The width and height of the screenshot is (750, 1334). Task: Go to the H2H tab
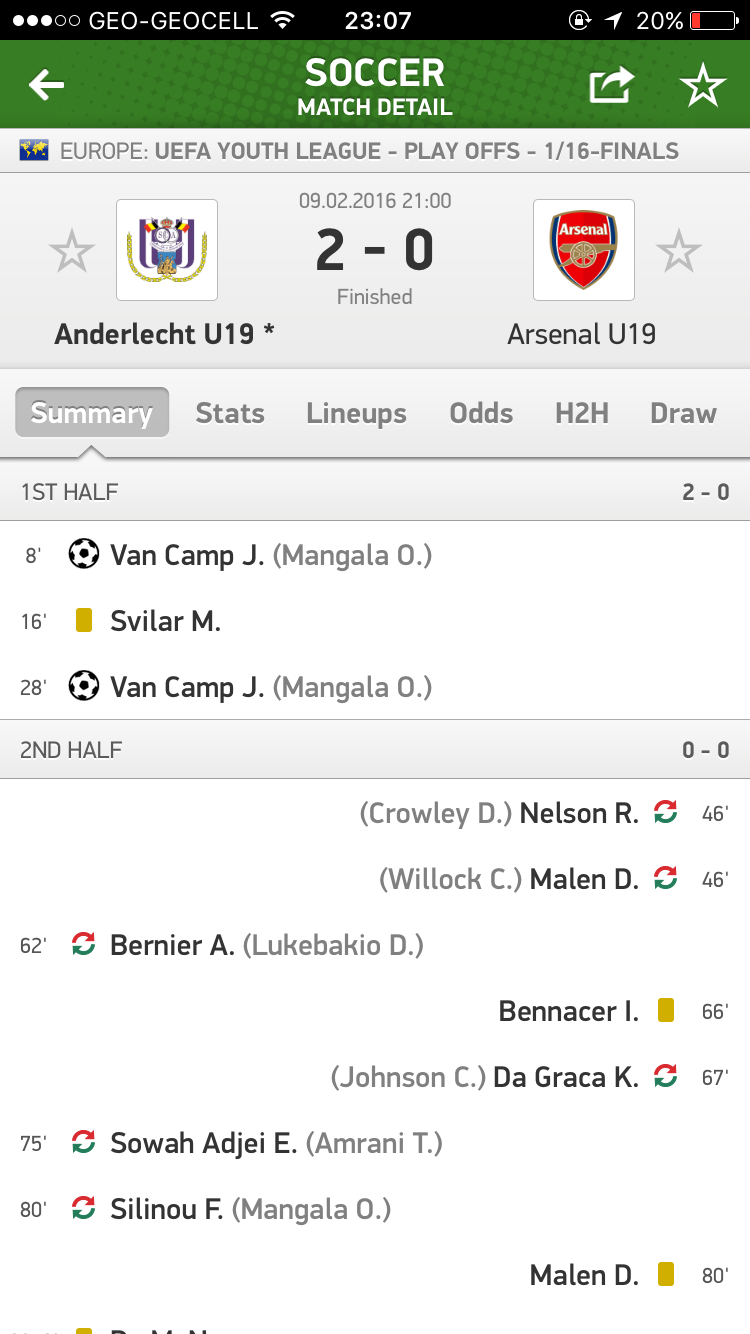(x=582, y=413)
